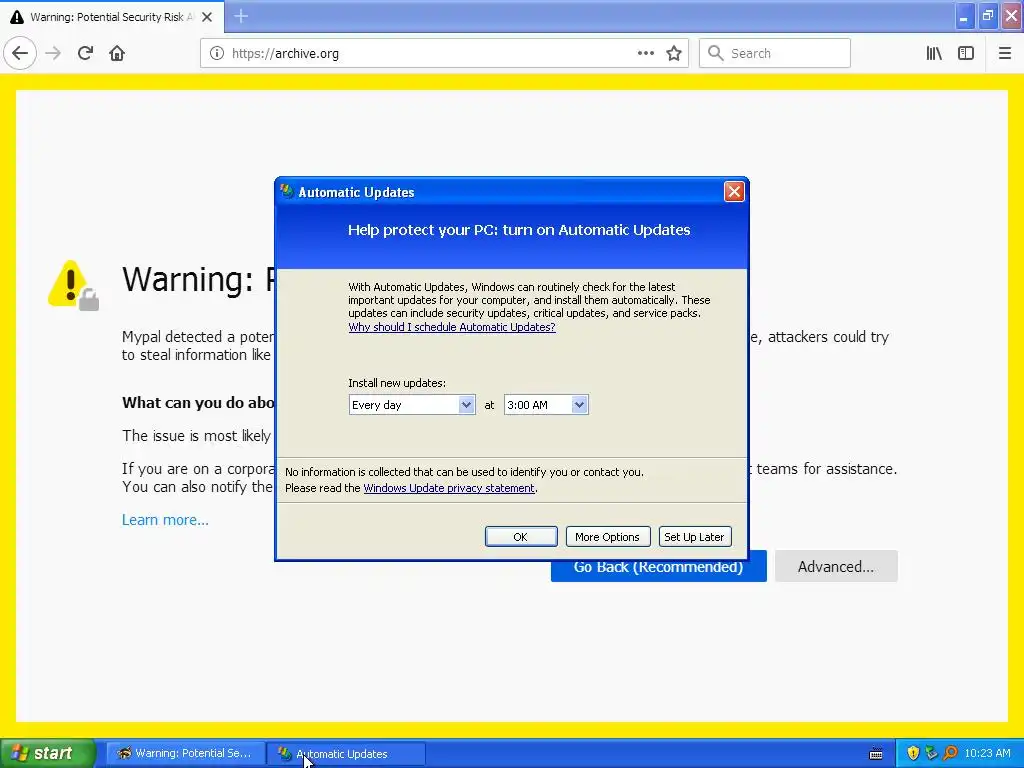The height and width of the screenshot is (768, 1024).
Task: Open a new browser tab
Action: coord(241,16)
